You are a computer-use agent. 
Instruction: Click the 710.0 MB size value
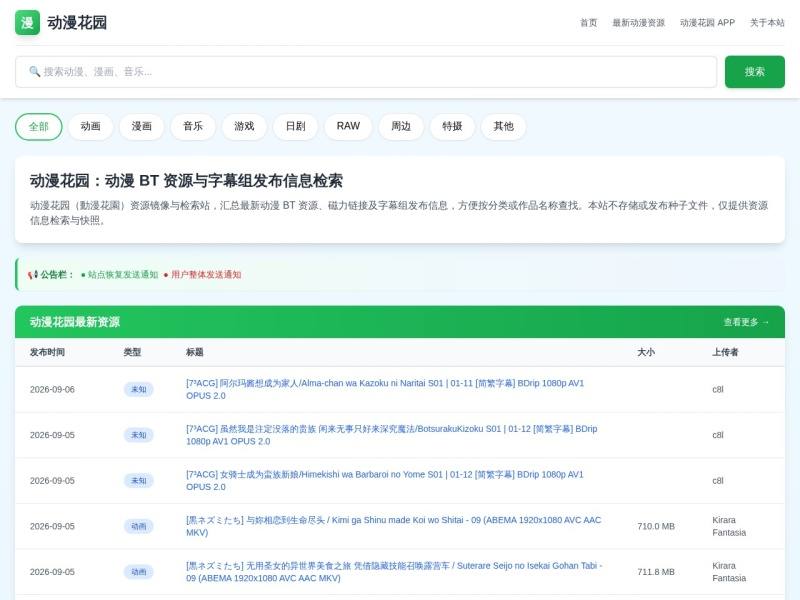656,526
